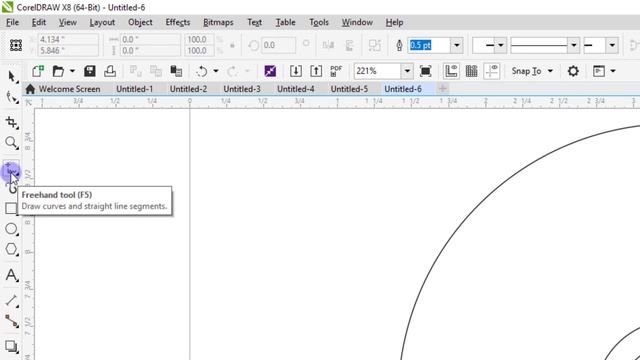The height and width of the screenshot is (360, 640).
Task: Paste from clipboard
Action: (176, 71)
